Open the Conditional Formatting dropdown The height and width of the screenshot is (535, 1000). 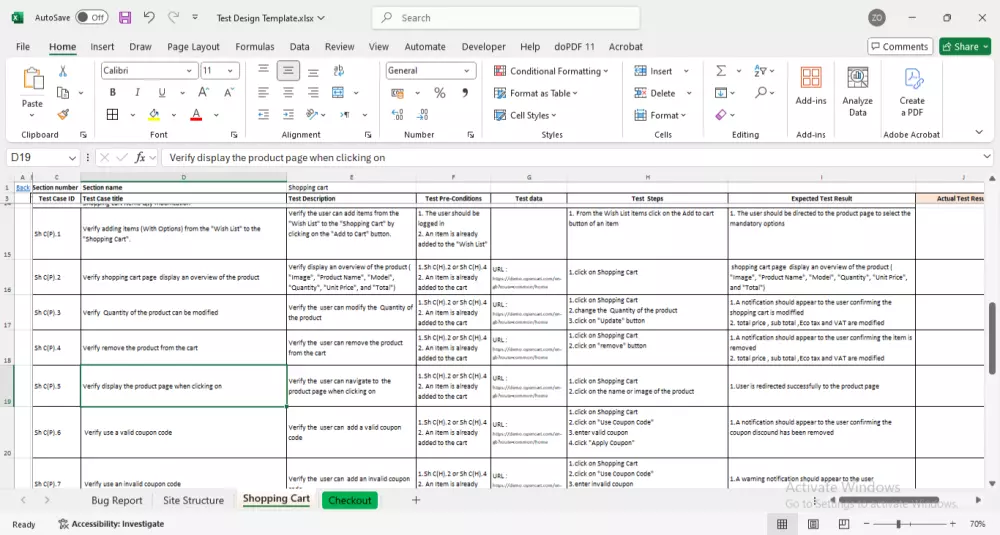[555, 71]
